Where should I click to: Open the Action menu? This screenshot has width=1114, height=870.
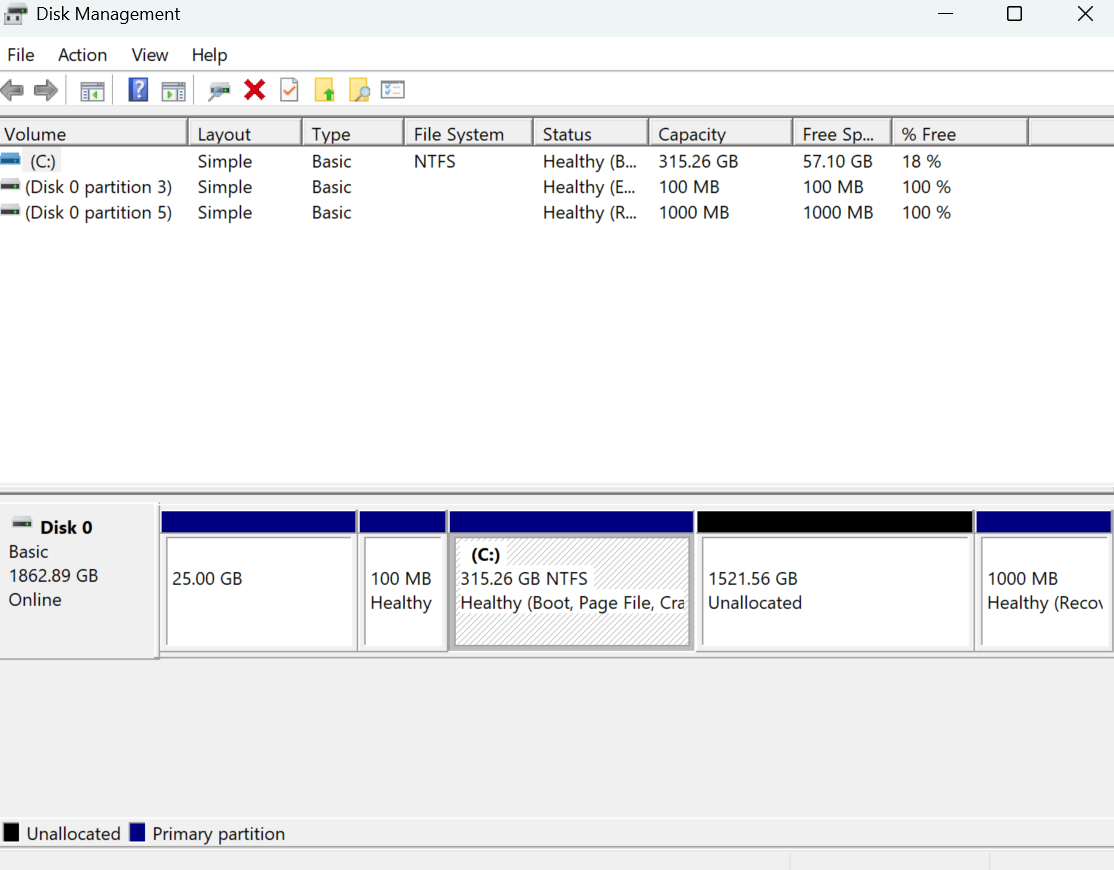tap(82, 55)
